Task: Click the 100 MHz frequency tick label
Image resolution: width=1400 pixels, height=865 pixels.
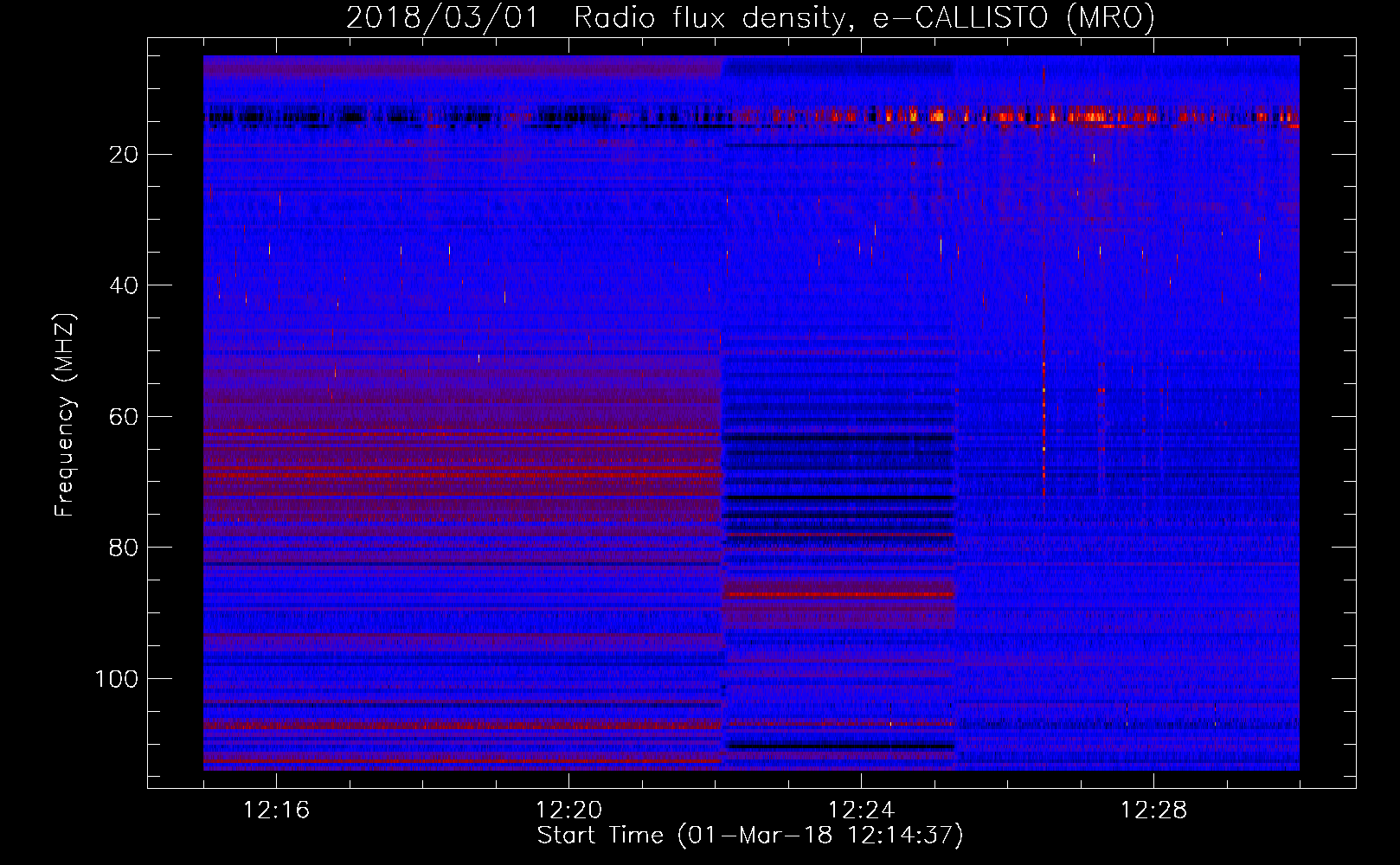Action: point(116,679)
